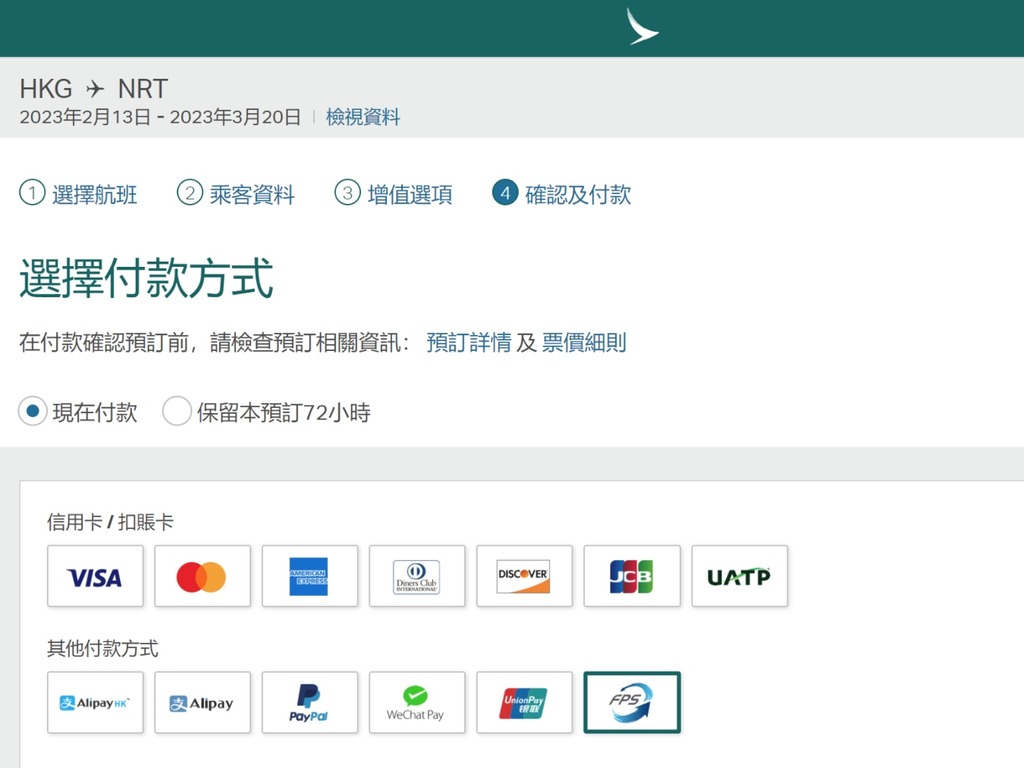This screenshot has height=768, width=1024.
Task: Pay with AlipayHK
Action: point(95,703)
